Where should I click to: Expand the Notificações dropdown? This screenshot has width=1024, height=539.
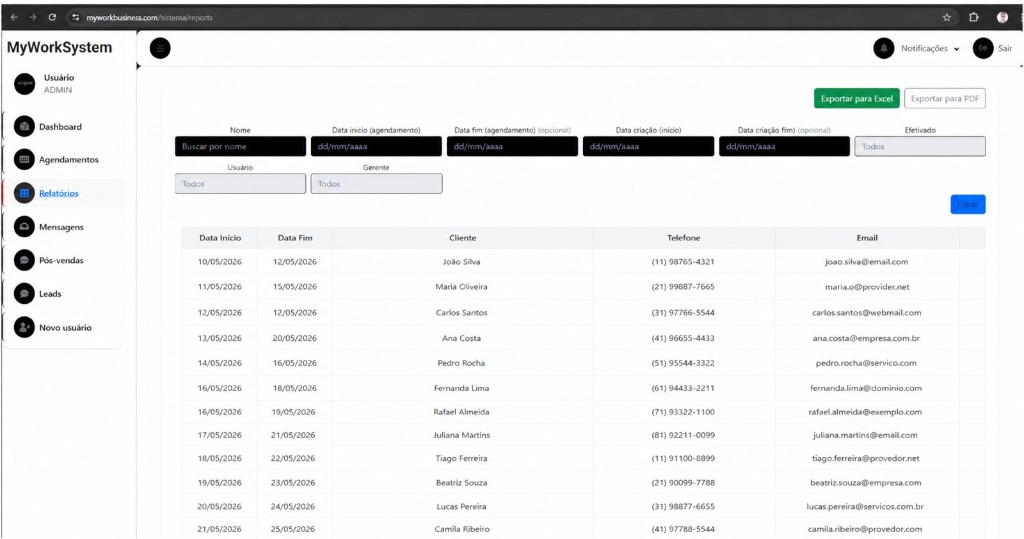[x=931, y=48]
